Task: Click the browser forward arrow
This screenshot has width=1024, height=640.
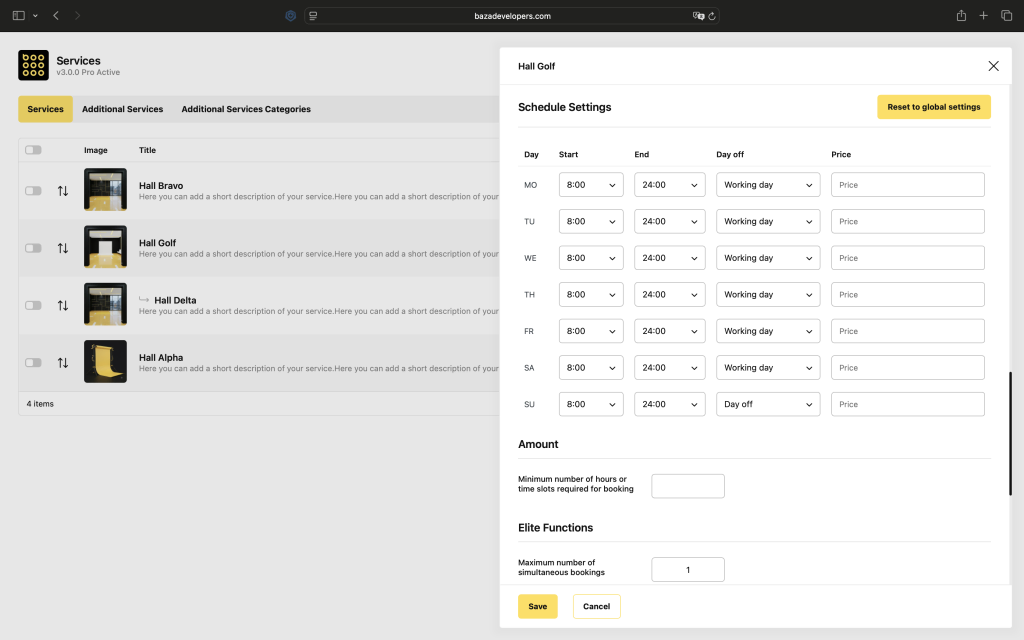Action: (x=77, y=16)
